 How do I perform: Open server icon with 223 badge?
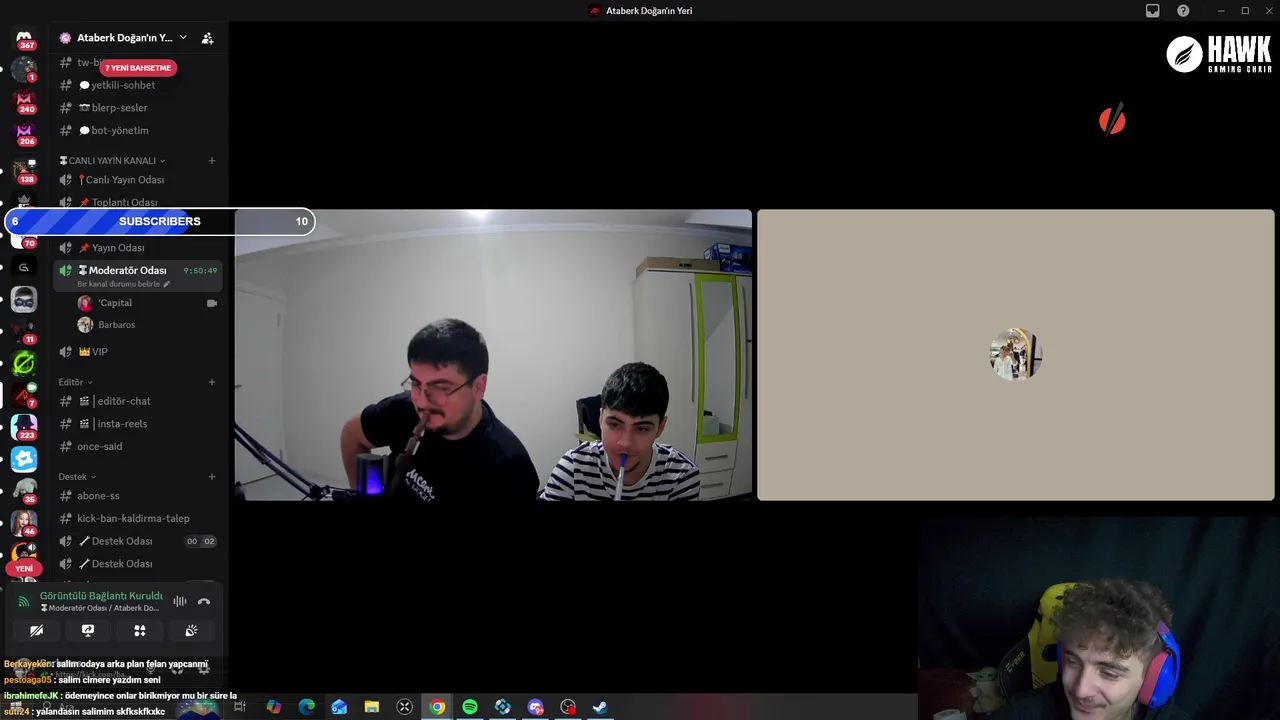[24, 427]
